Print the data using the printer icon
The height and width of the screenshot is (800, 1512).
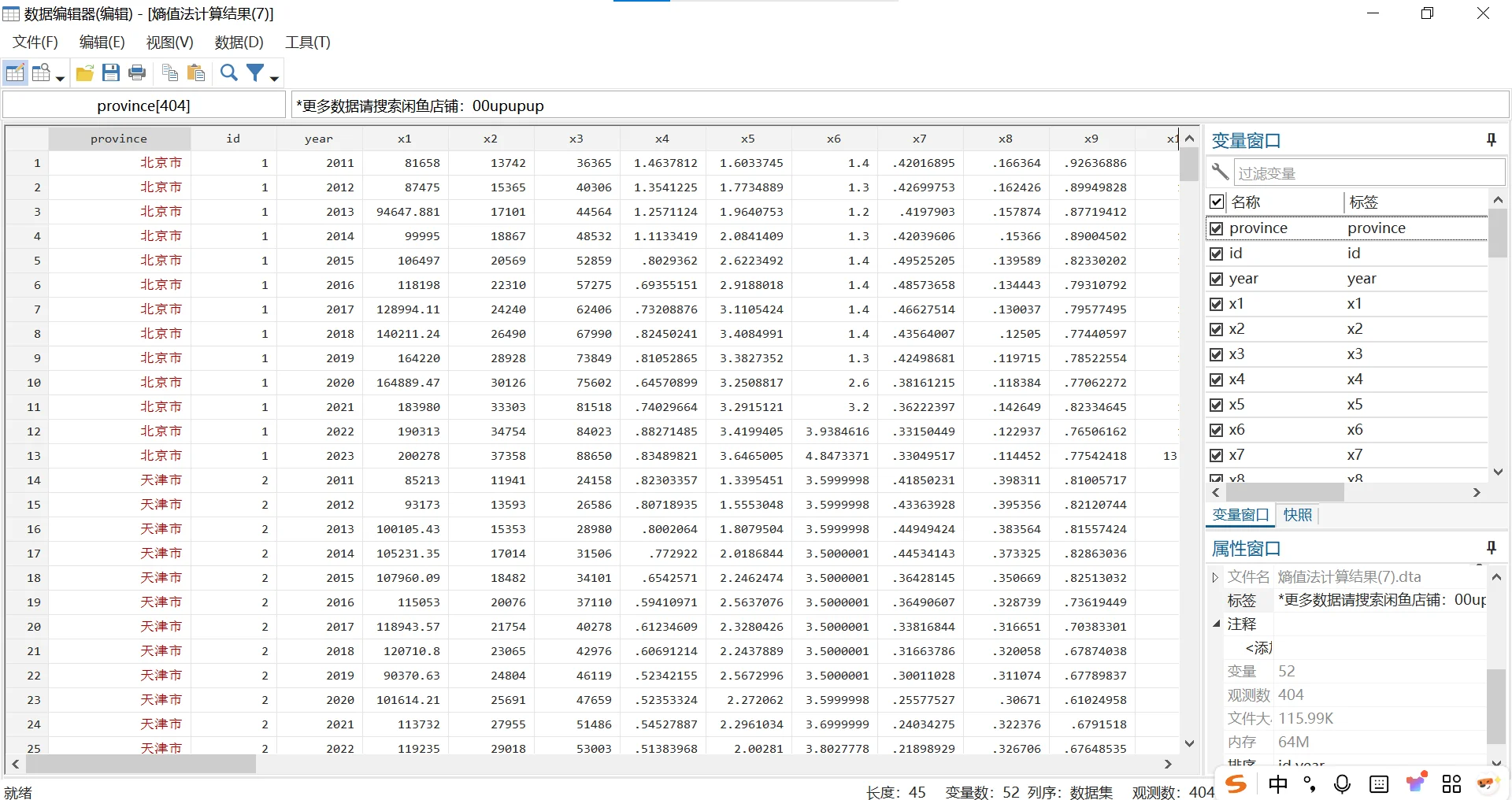coord(138,72)
